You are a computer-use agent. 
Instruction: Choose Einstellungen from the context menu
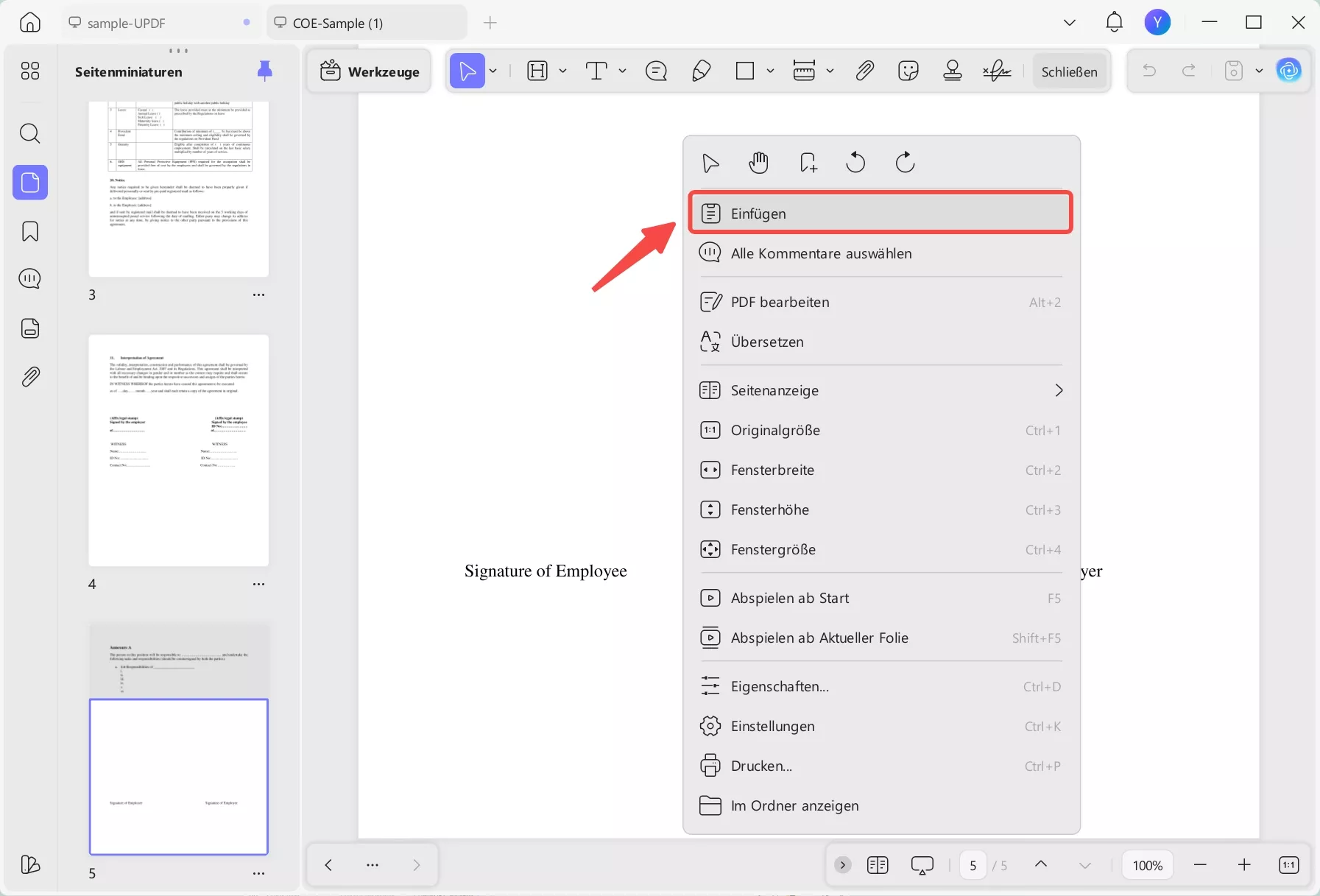[x=880, y=726]
